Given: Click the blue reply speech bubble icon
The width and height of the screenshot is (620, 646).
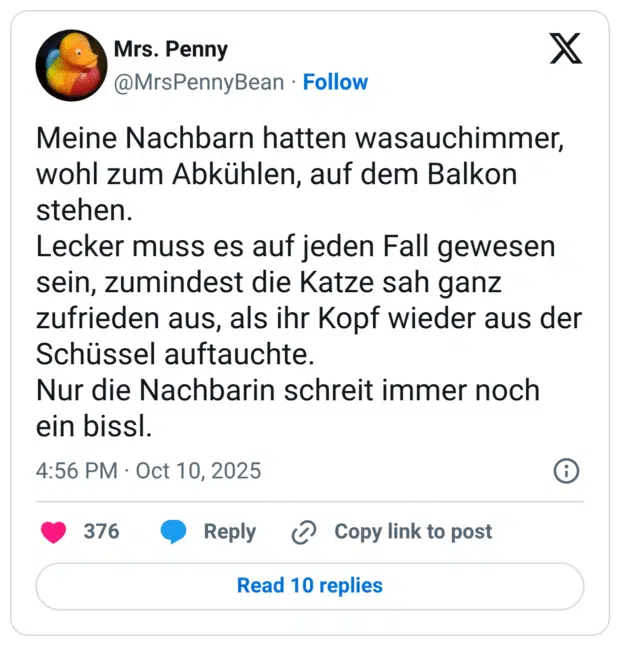Looking at the screenshot, I should click(174, 532).
